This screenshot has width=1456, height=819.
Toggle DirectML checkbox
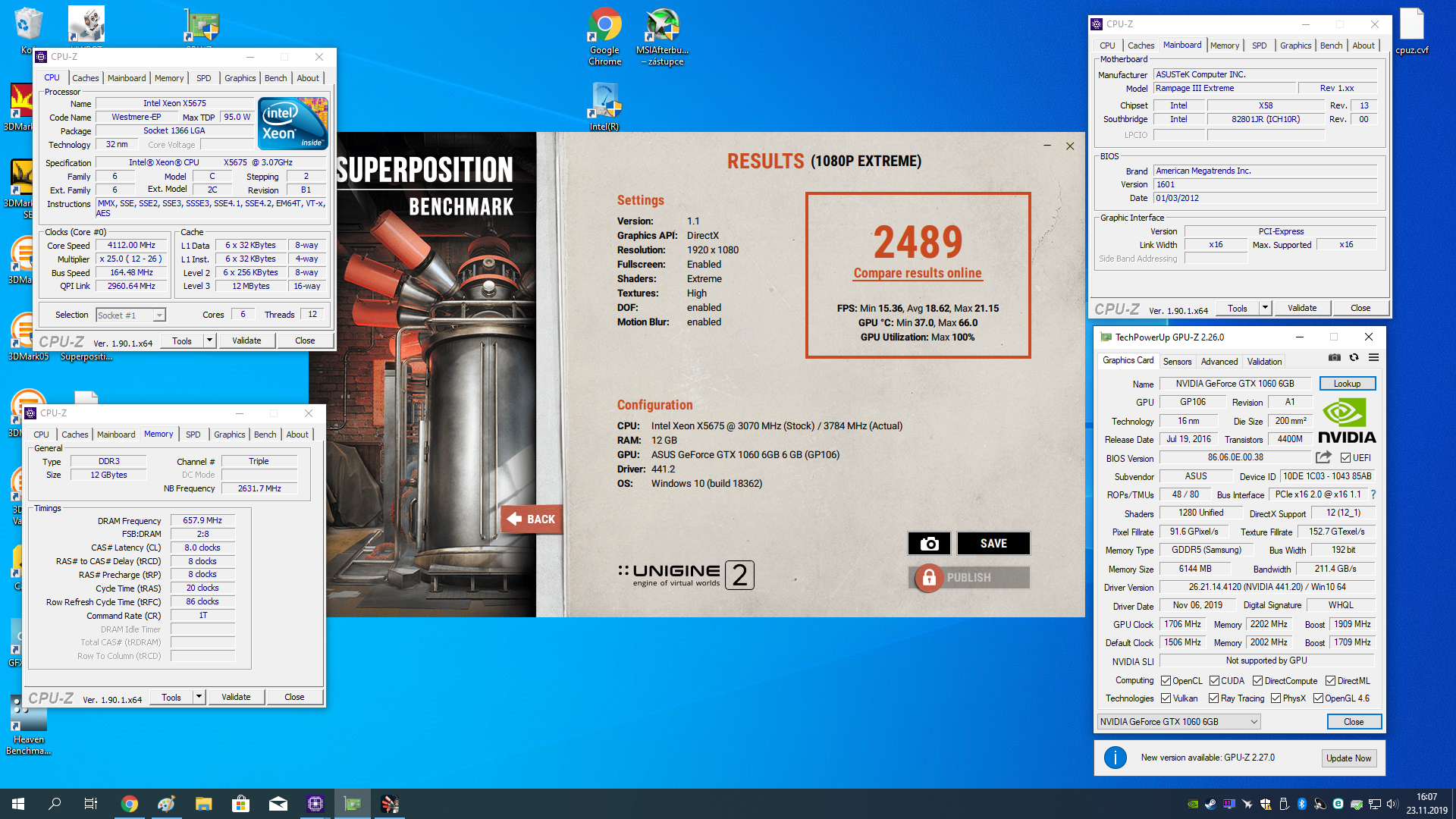tap(1331, 681)
